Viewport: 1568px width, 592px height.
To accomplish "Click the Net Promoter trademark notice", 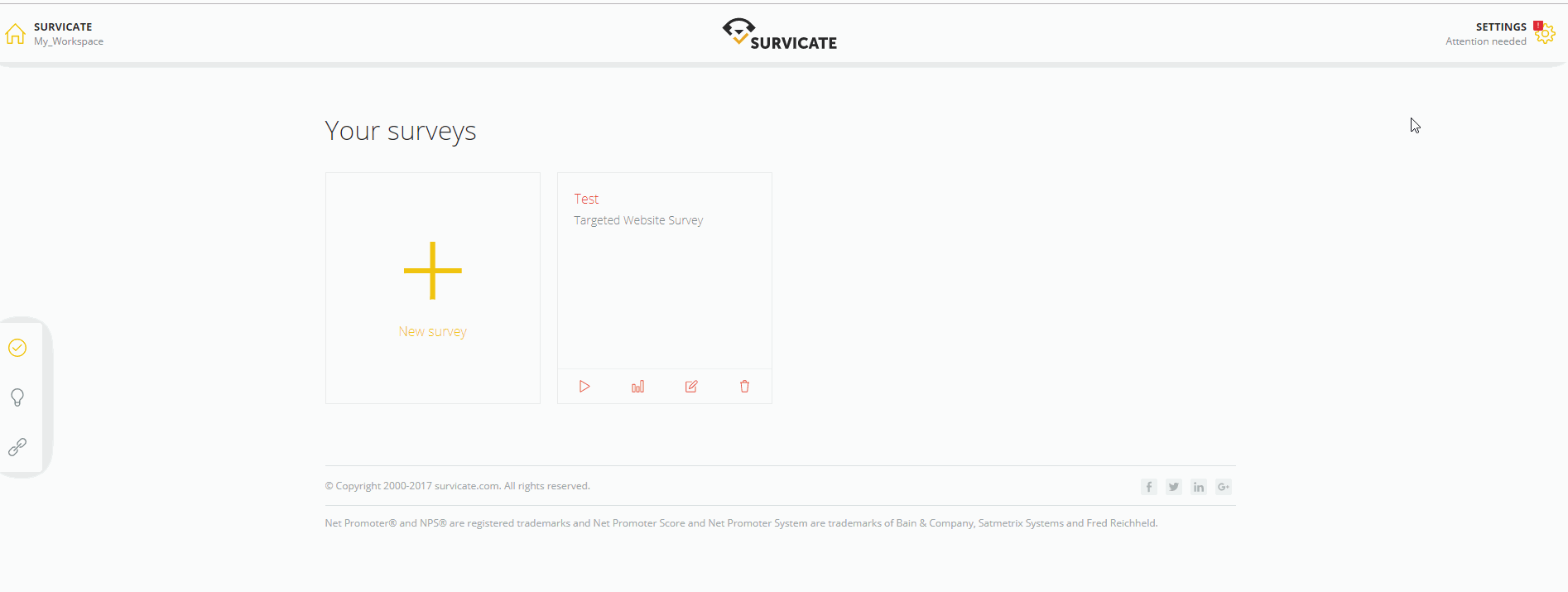I will coord(741,523).
